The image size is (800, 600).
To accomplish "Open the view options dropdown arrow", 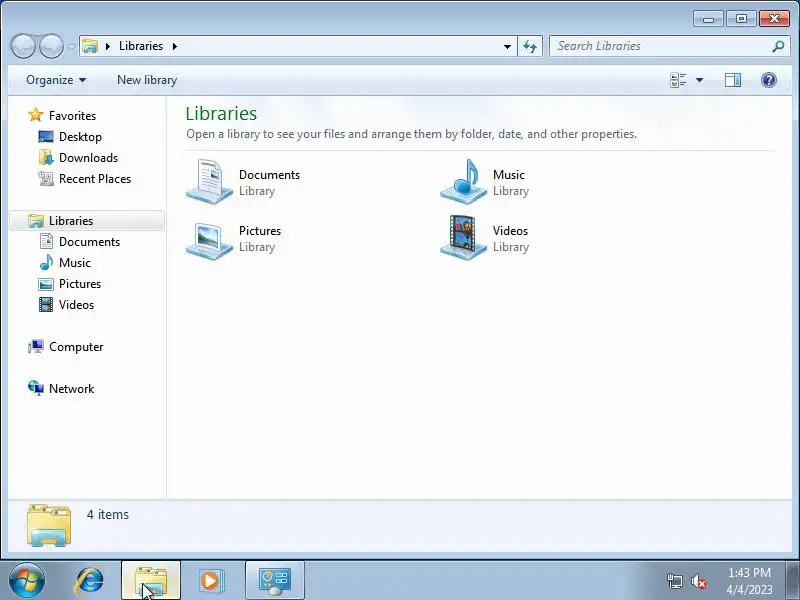I will [699, 80].
